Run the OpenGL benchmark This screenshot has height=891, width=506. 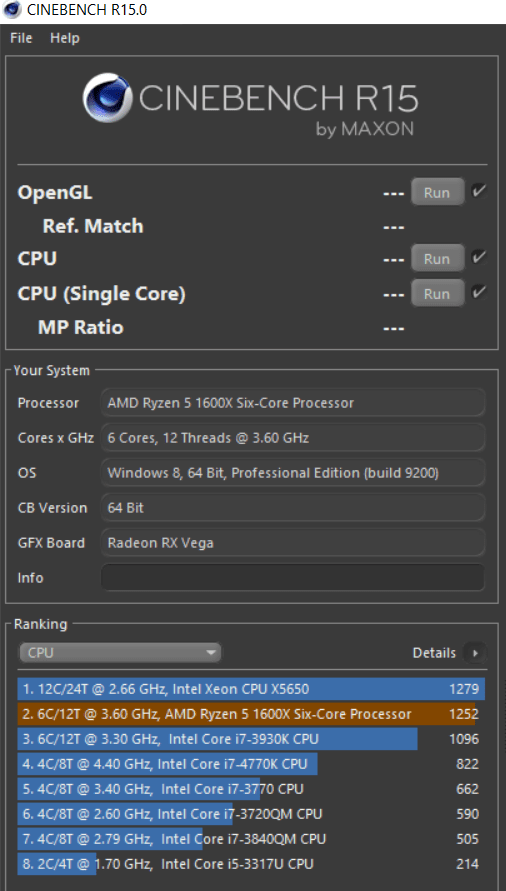(437, 193)
